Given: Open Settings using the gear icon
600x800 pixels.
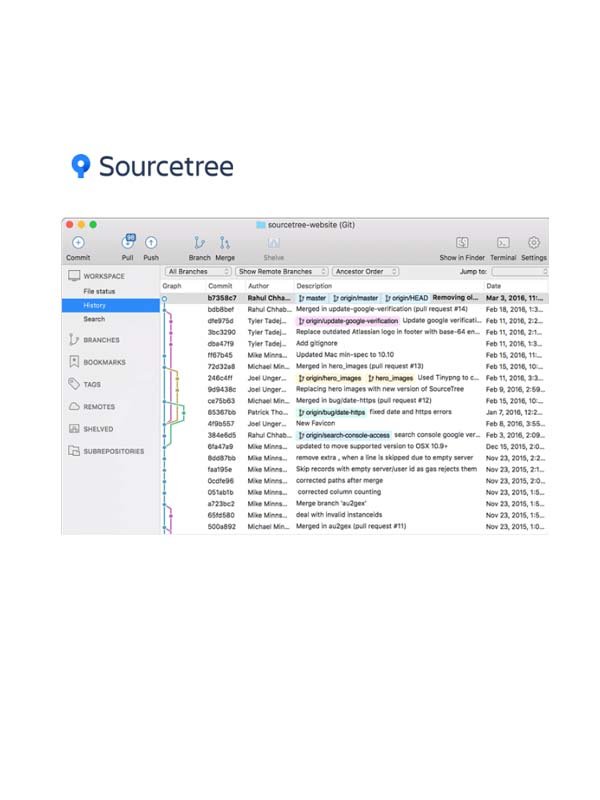Looking at the screenshot, I should tap(534, 243).
